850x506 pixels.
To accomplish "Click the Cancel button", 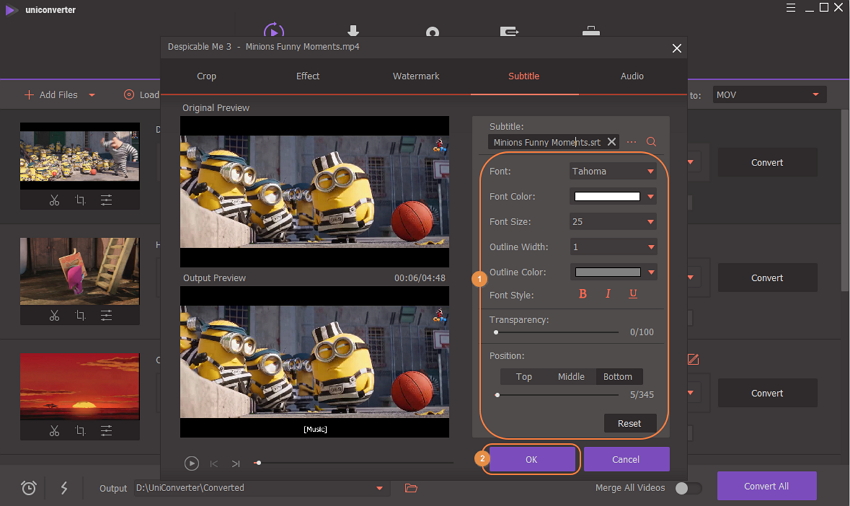I will (x=626, y=459).
